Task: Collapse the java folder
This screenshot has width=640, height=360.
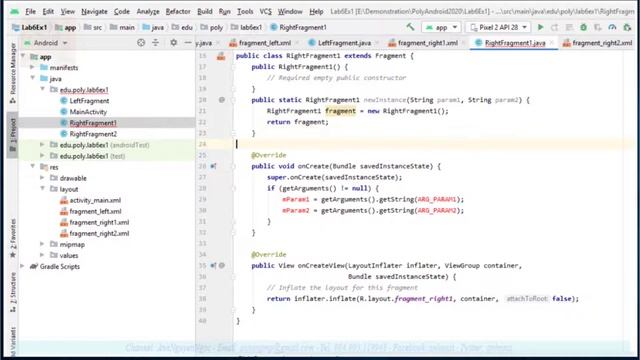Action: click(33, 78)
